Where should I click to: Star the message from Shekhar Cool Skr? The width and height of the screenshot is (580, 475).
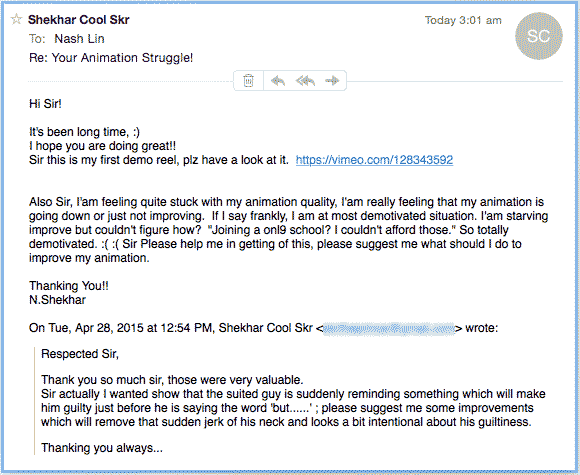16,19
